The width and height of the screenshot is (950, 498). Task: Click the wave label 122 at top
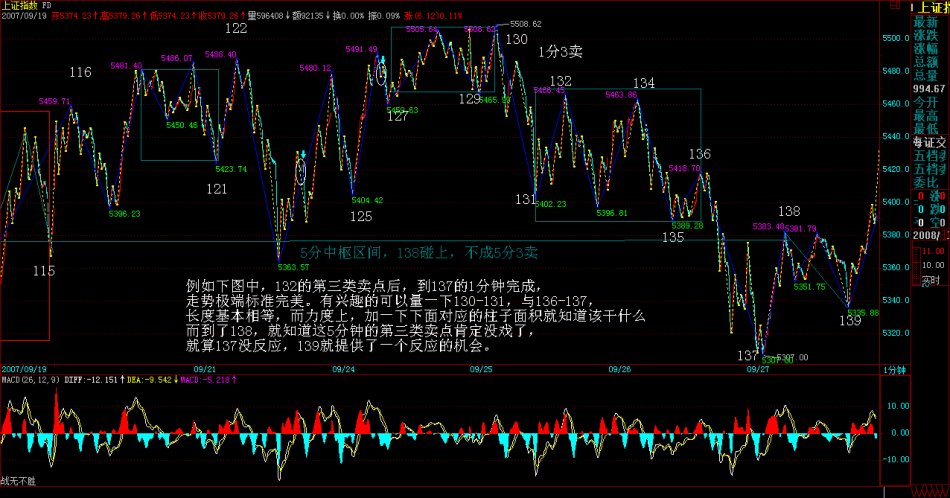point(236,28)
